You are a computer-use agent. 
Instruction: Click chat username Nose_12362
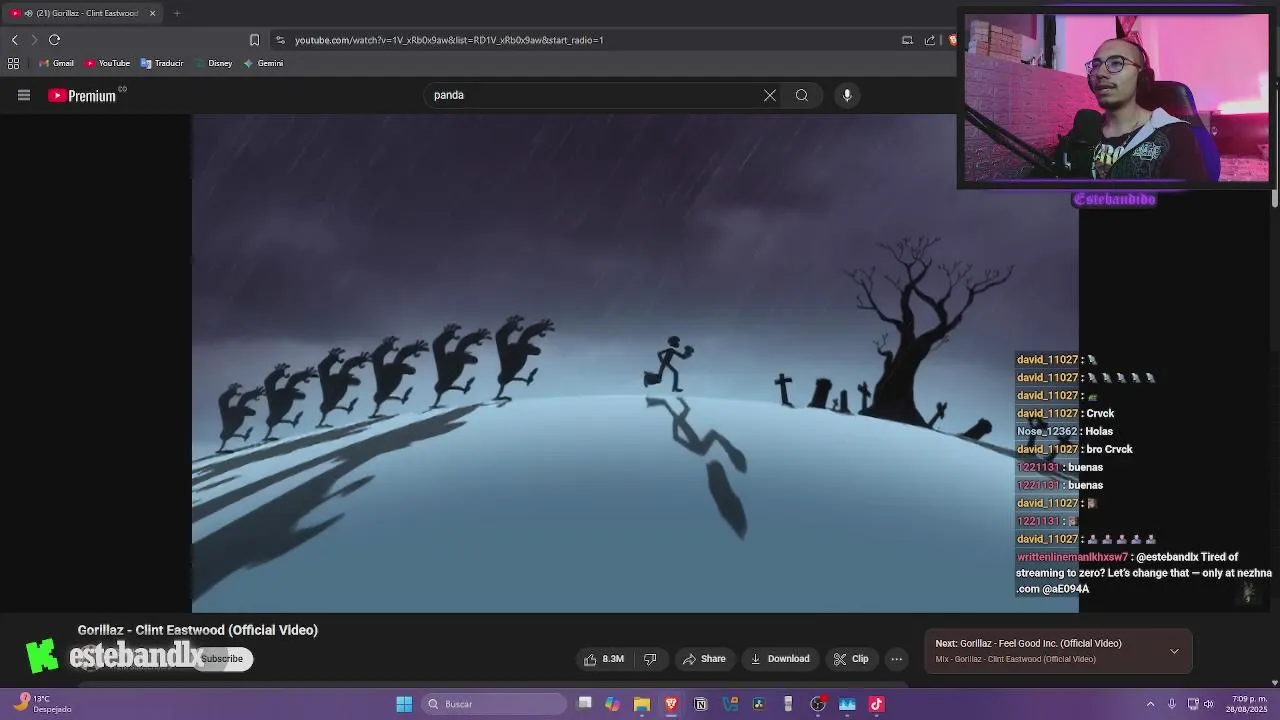click(1047, 431)
